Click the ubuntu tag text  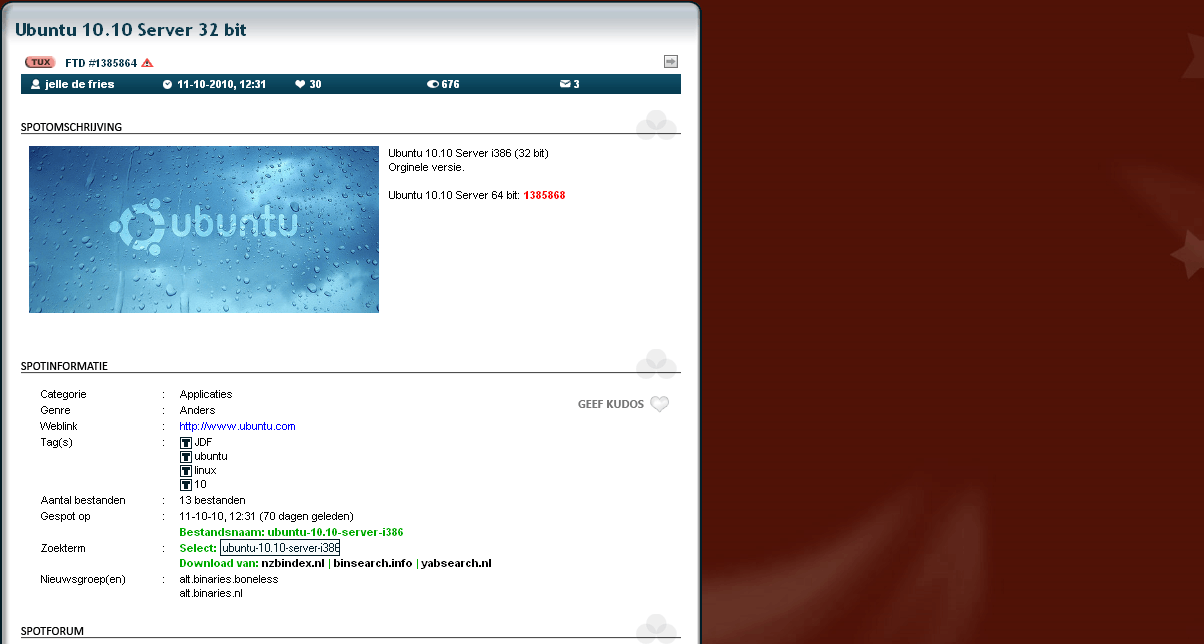point(211,456)
